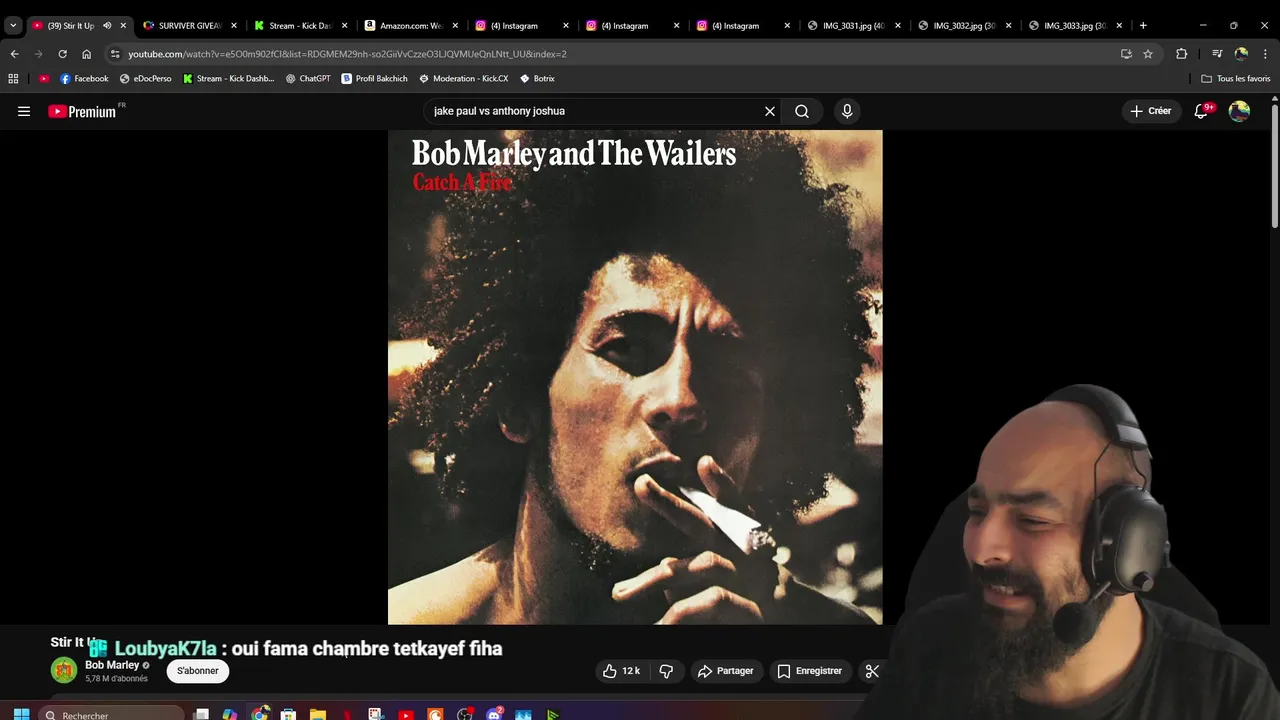Click the taskbar Rechercher search box

tap(112, 714)
